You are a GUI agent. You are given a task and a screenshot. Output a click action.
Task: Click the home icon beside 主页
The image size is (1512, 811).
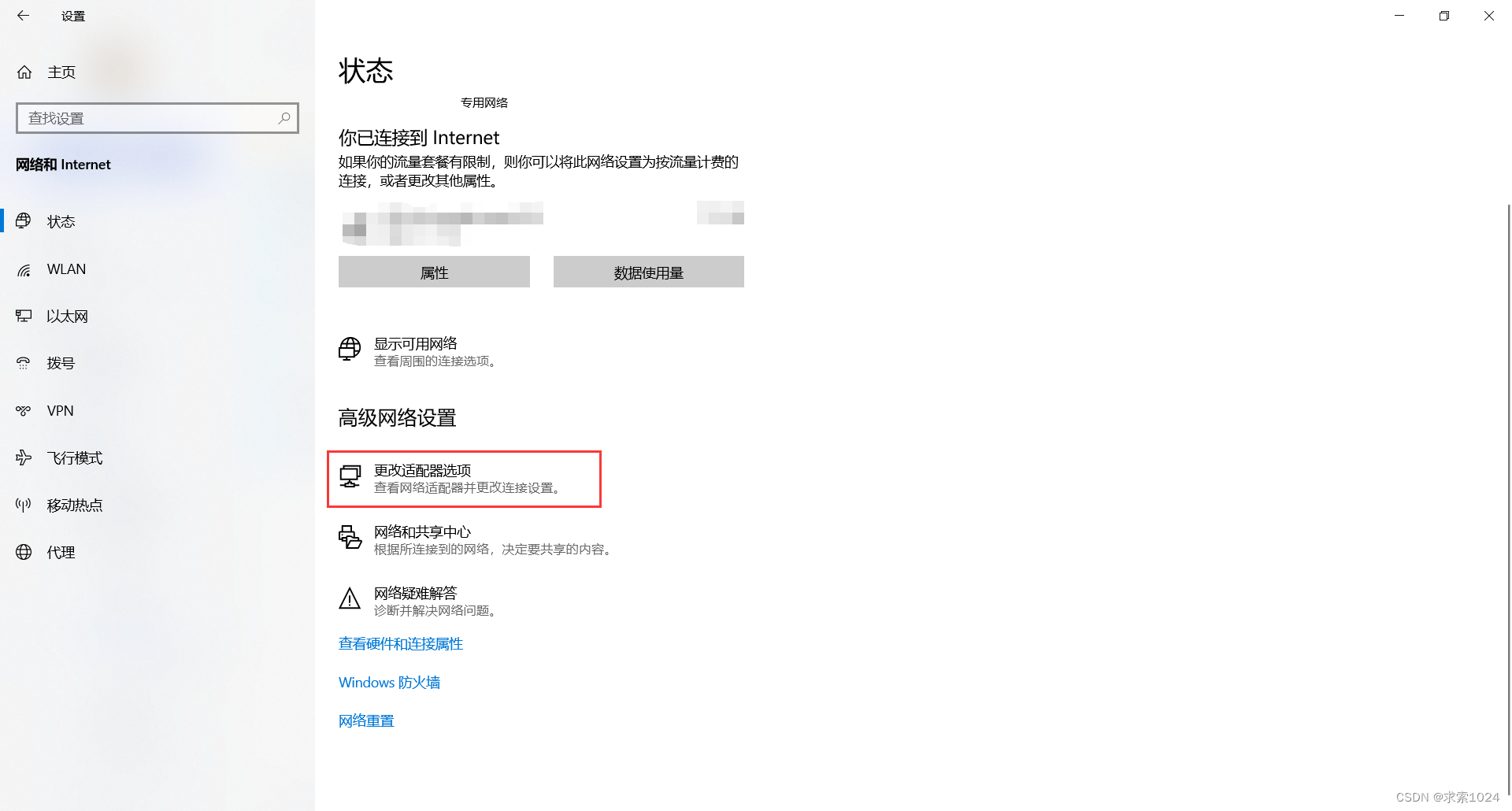click(24, 72)
